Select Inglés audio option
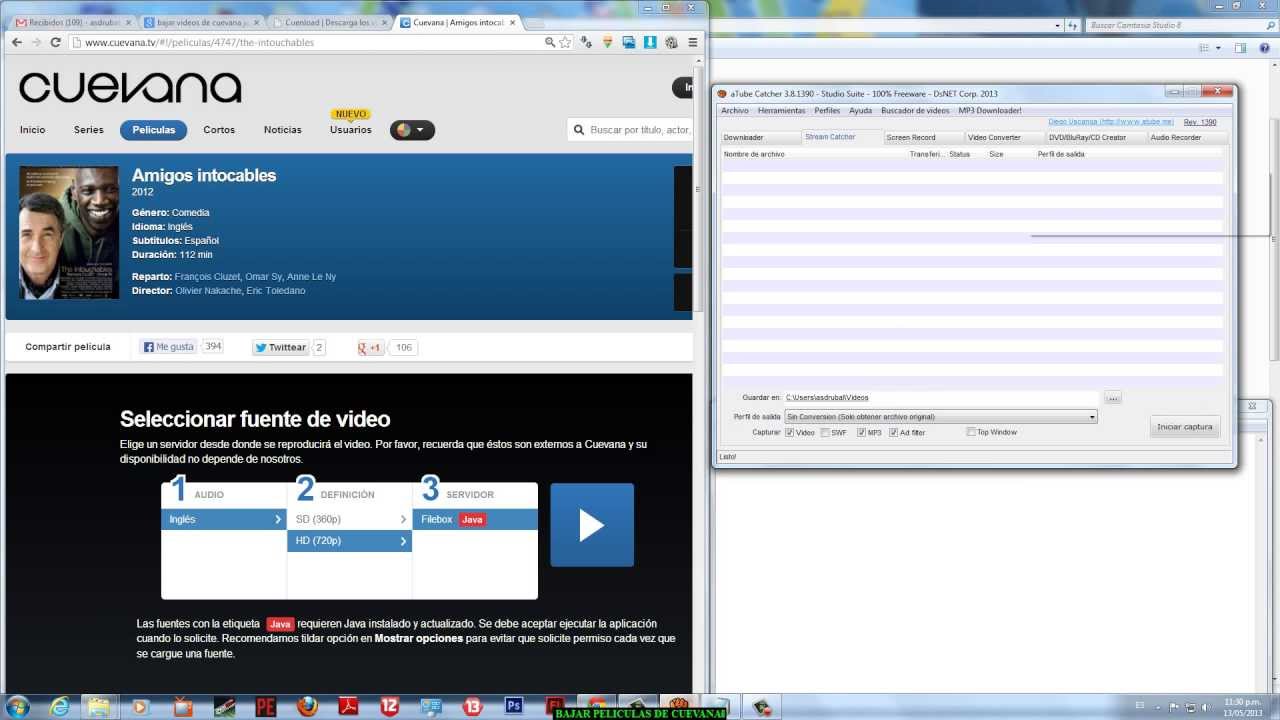This screenshot has width=1280, height=720. pos(224,520)
